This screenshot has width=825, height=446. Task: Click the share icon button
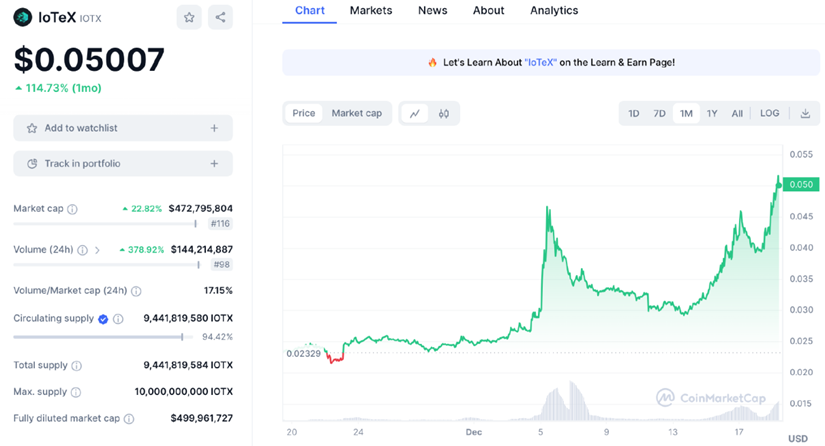(x=221, y=17)
